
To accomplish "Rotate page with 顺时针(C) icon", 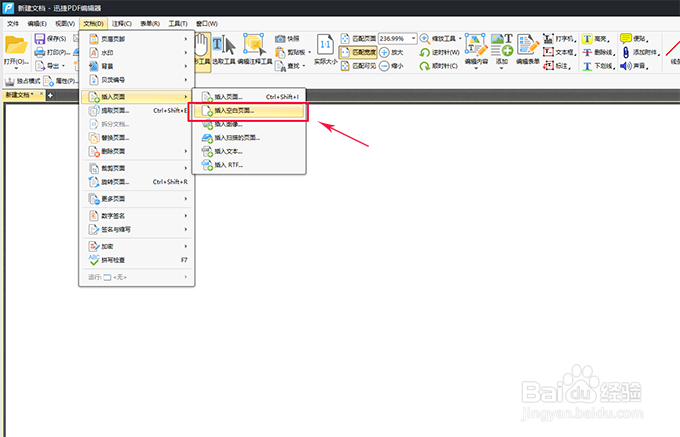I will click(x=425, y=66).
